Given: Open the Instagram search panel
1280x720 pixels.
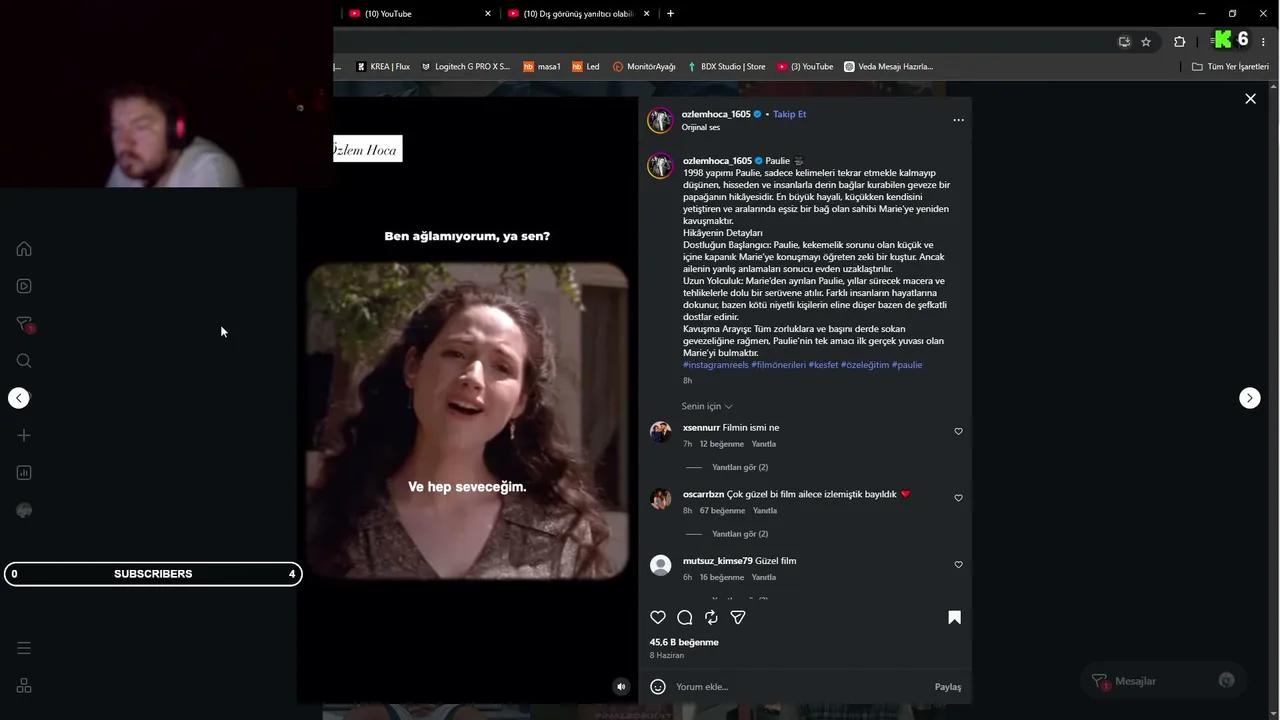Looking at the screenshot, I should click(24, 361).
